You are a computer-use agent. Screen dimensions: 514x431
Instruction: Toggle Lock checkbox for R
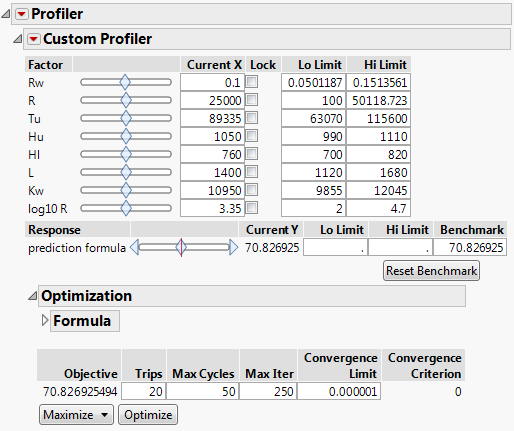click(x=252, y=100)
